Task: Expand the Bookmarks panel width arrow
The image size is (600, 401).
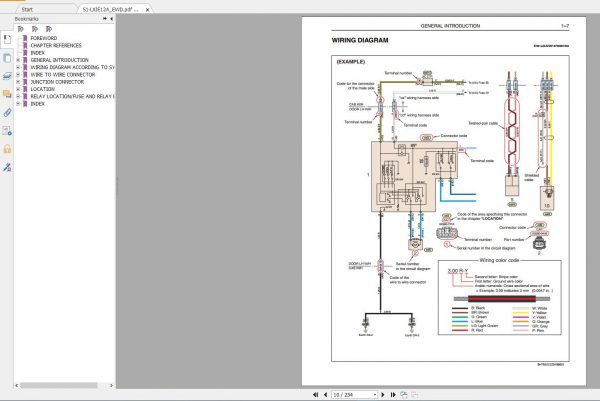Action: 105,18
